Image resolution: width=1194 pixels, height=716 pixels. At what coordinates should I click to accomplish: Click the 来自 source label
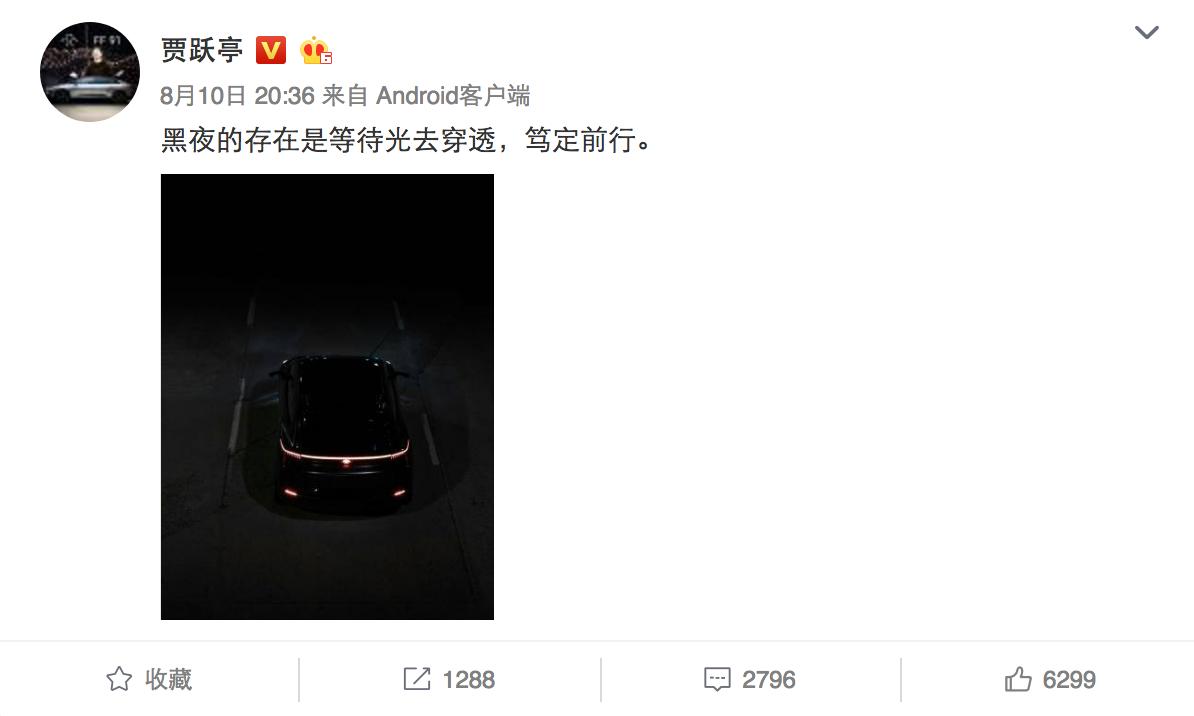(x=345, y=96)
